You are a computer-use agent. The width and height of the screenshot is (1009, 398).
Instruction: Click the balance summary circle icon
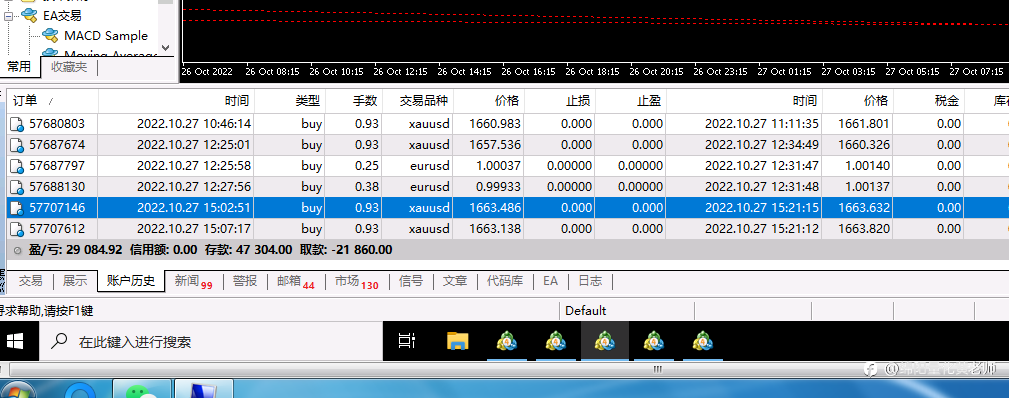pyautogui.click(x=17, y=251)
